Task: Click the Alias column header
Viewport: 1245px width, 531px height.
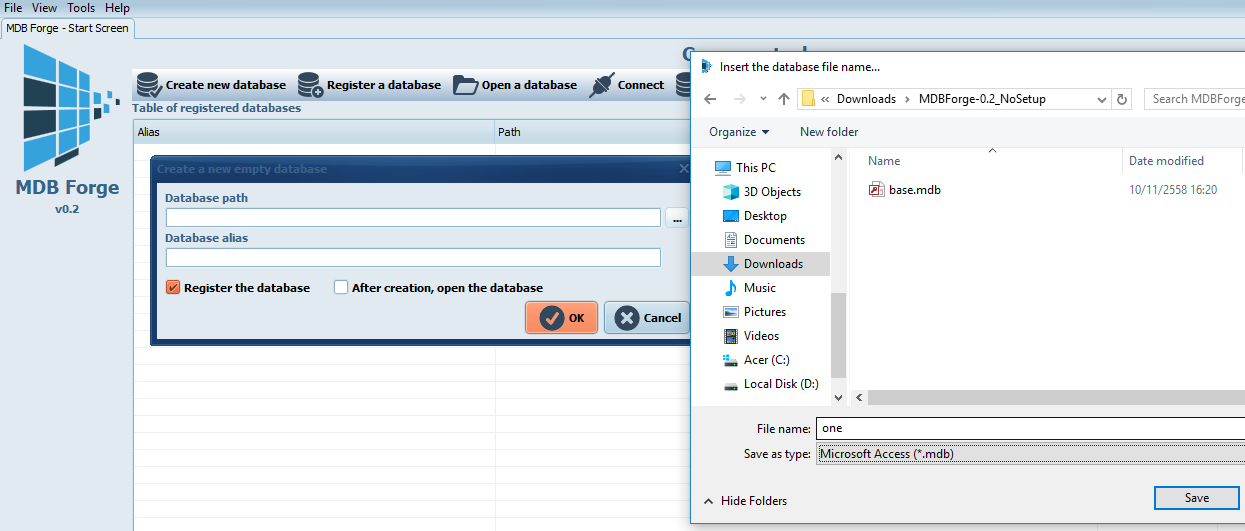Action: [314, 132]
